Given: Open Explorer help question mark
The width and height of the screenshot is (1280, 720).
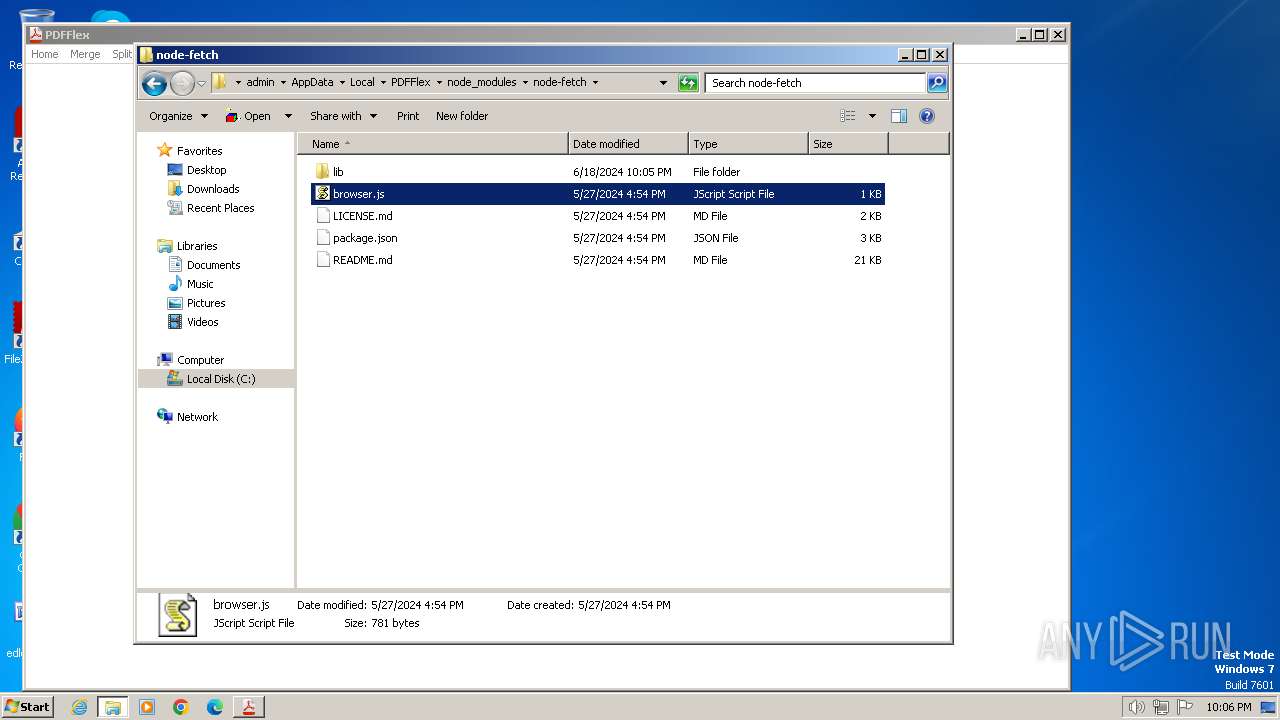Looking at the screenshot, I should [x=927, y=116].
